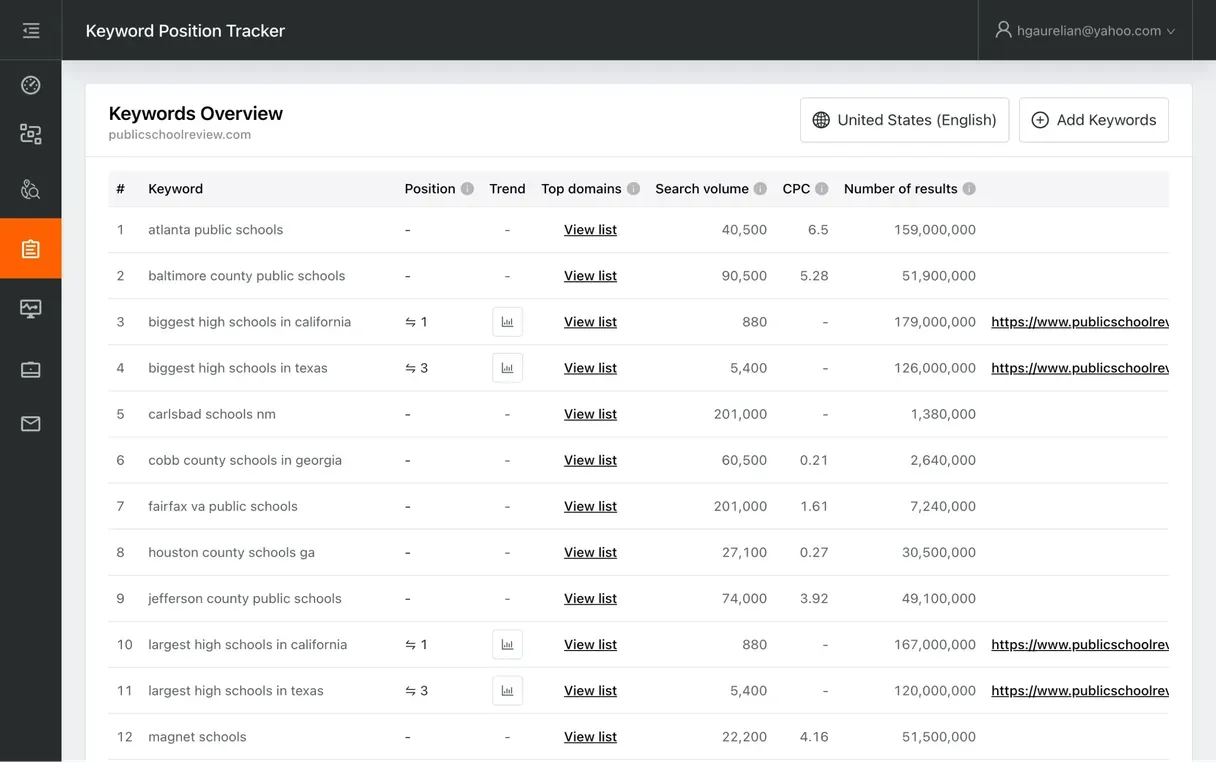This screenshot has width=1216, height=762.
Task: Change the United States (English) language setting
Action: point(903,119)
